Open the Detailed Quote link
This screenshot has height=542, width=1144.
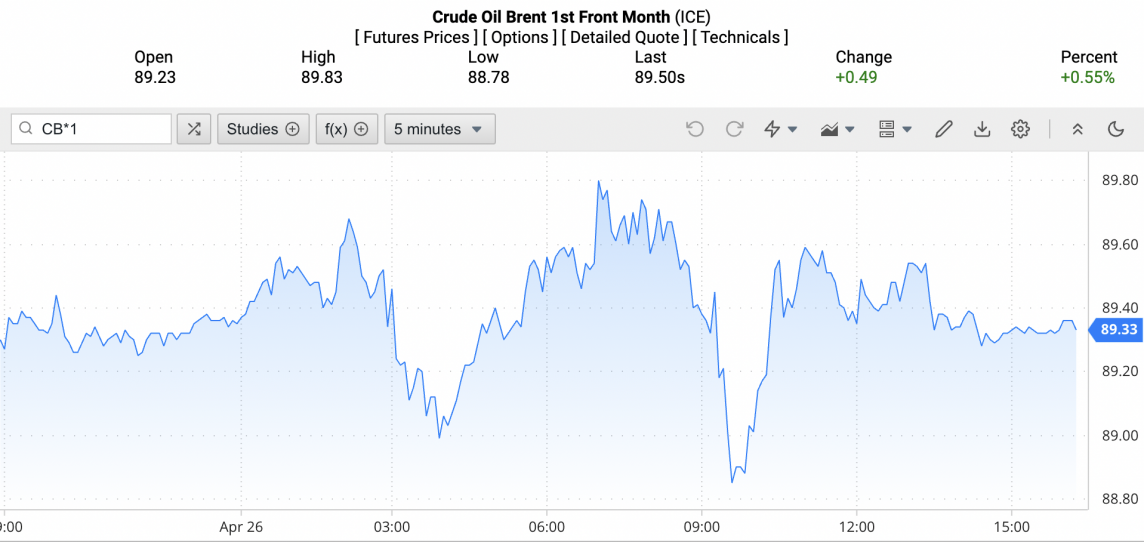click(624, 37)
